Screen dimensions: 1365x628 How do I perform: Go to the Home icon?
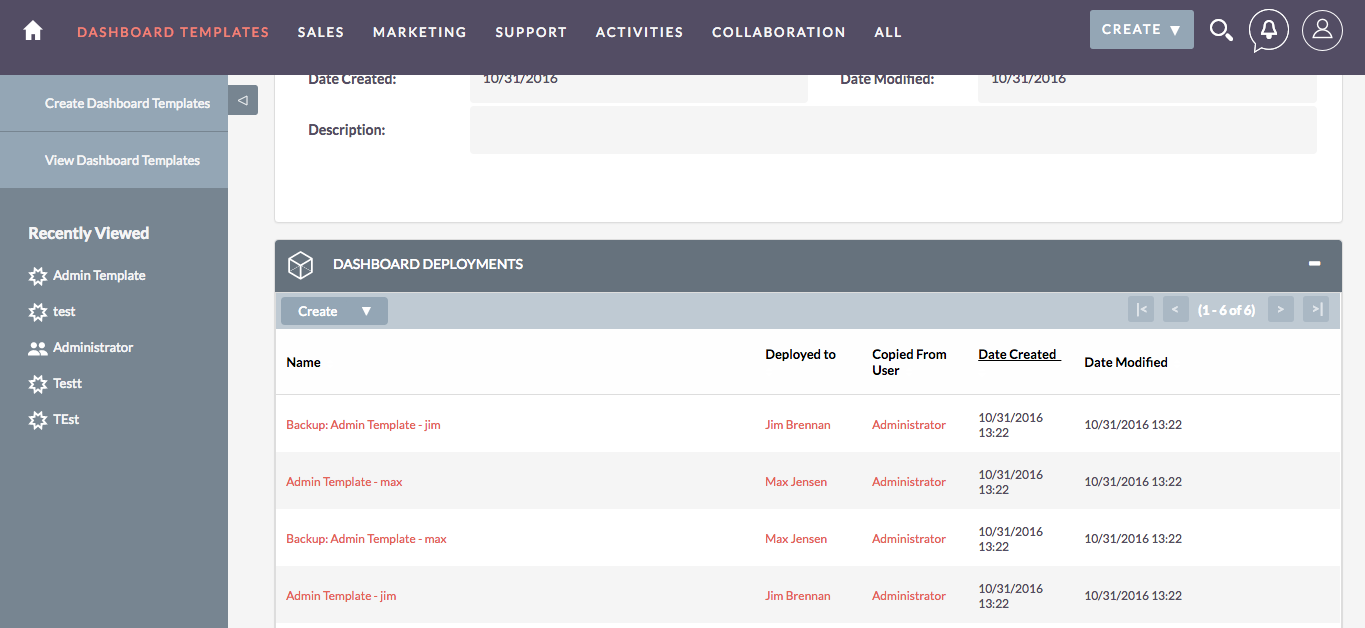tap(33, 31)
